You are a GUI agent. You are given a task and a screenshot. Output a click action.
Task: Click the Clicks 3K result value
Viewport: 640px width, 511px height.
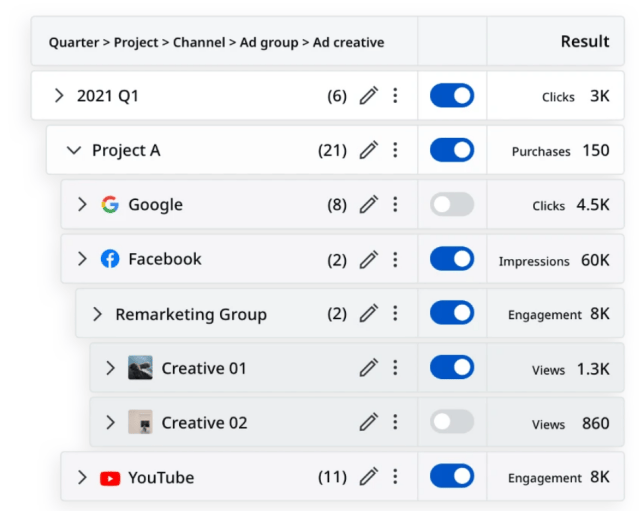coord(576,97)
